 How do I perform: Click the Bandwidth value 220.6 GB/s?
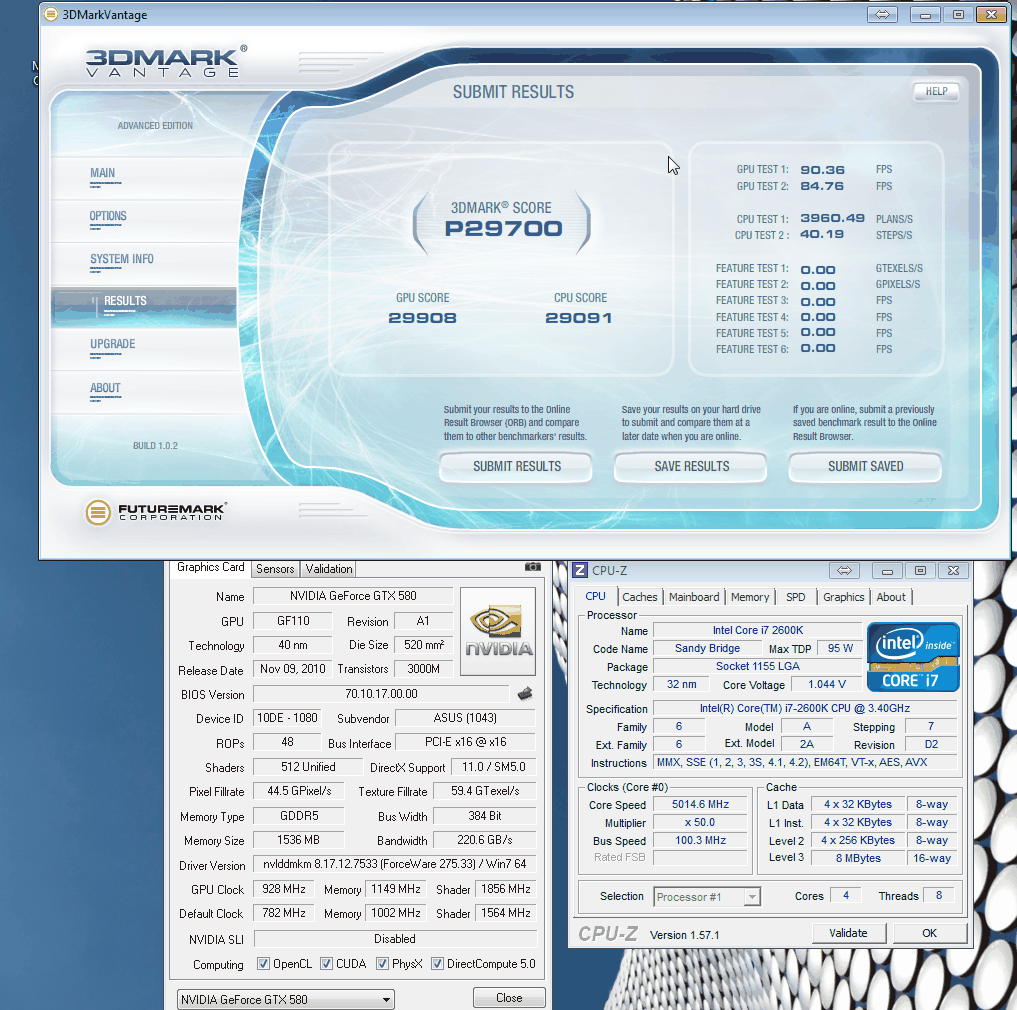[485, 840]
